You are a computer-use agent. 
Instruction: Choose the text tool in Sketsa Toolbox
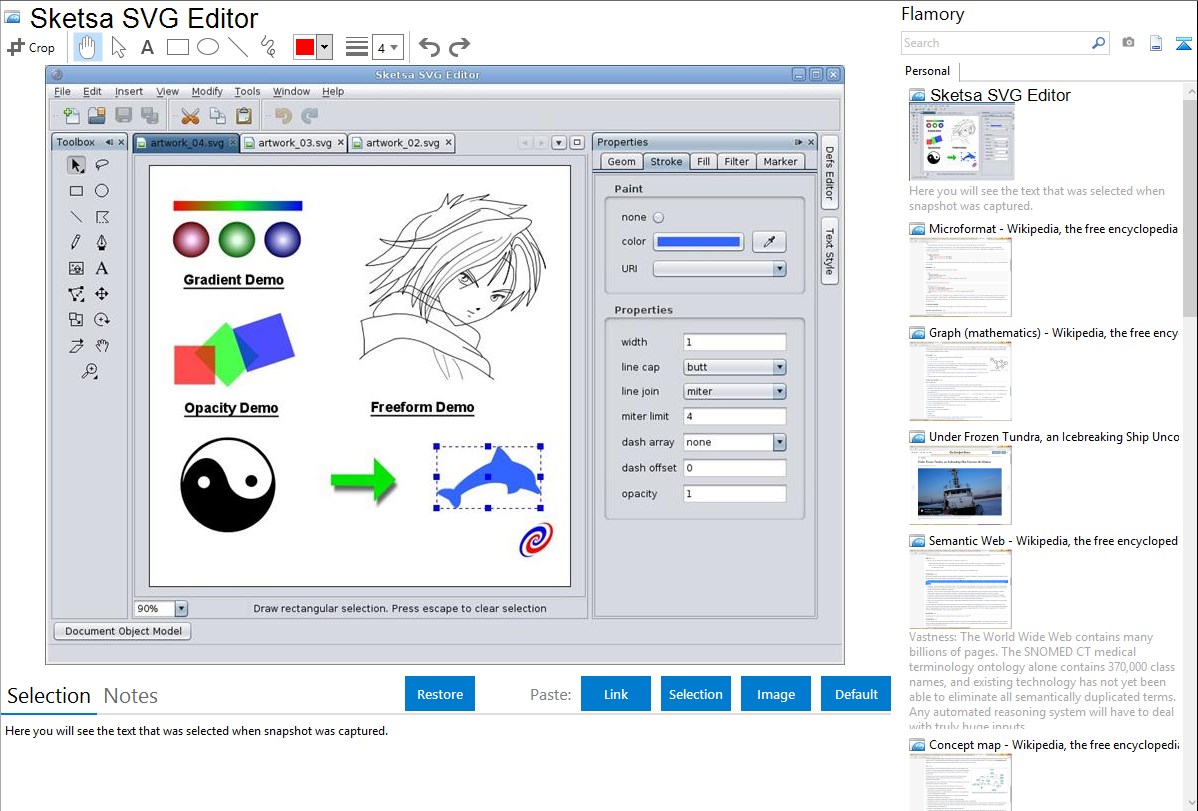pyautogui.click(x=102, y=268)
